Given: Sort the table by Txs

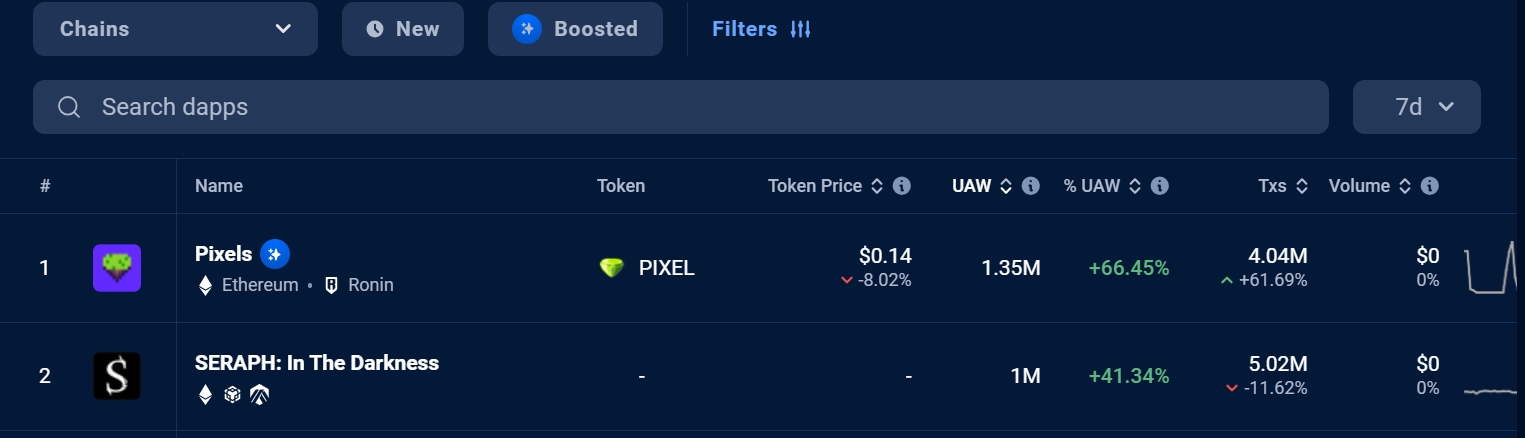Looking at the screenshot, I should (x=1284, y=186).
